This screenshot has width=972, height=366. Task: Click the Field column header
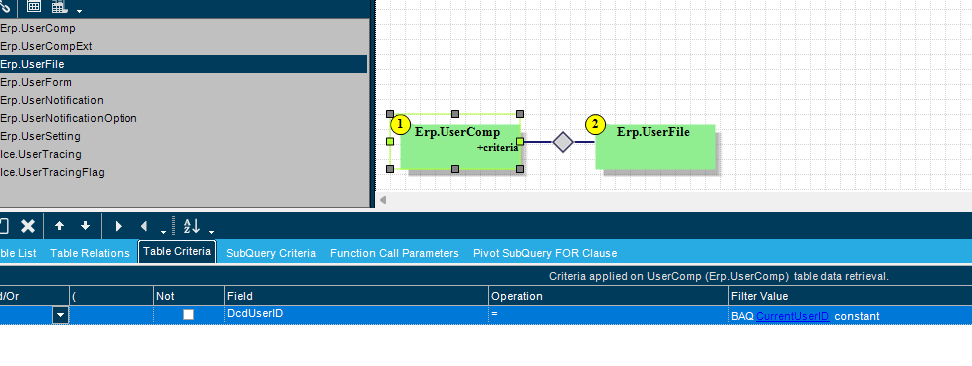point(356,296)
